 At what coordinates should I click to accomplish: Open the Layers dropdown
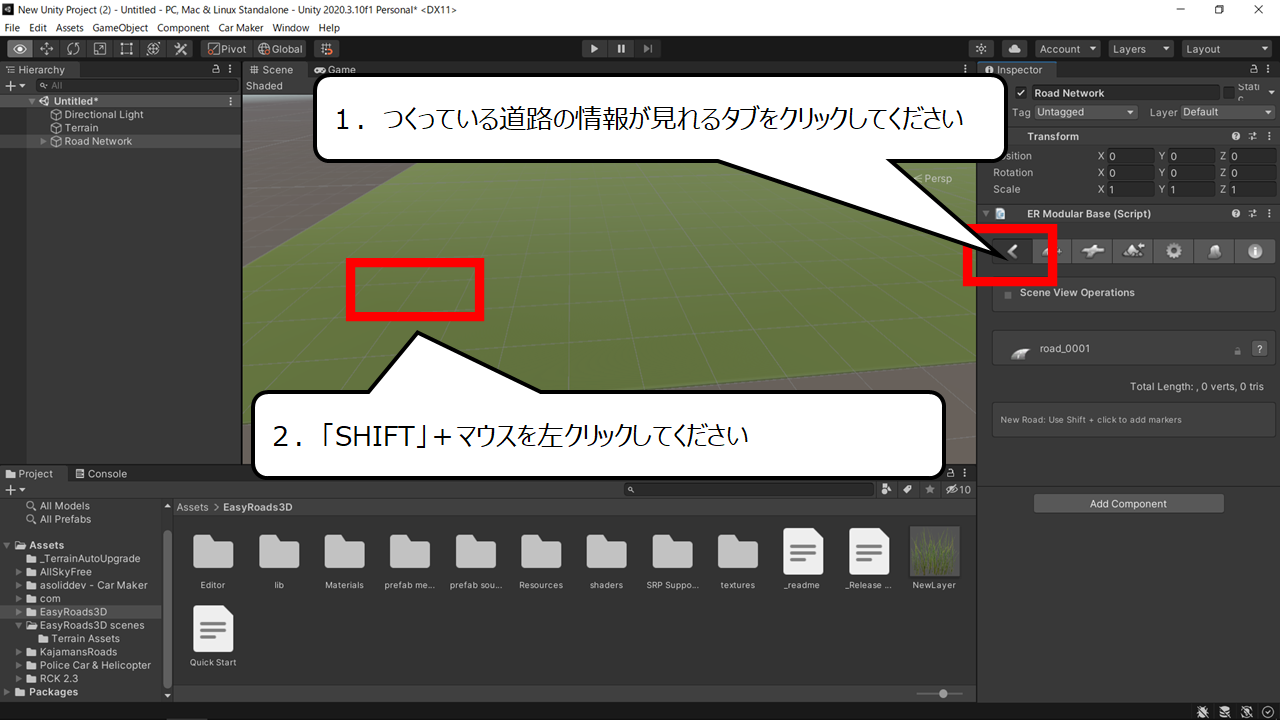(1140, 49)
